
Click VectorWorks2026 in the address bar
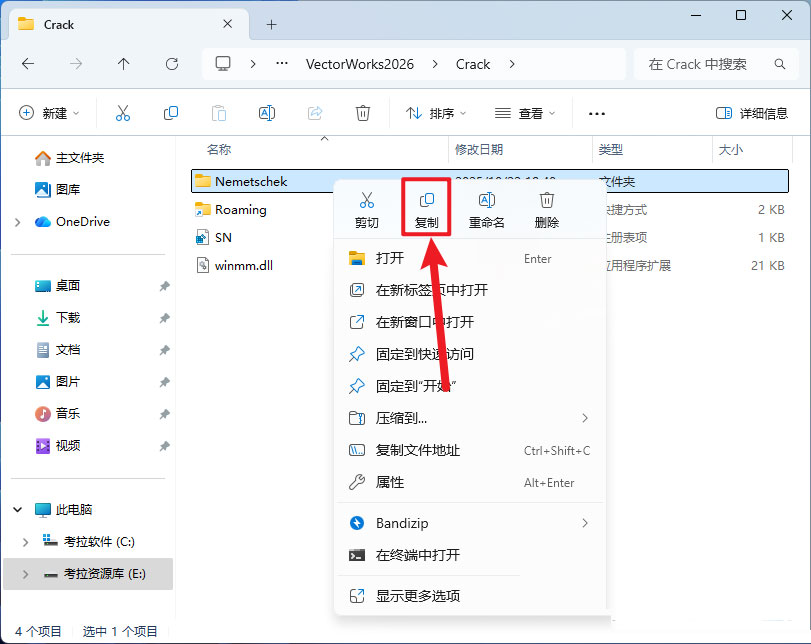(359, 64)
